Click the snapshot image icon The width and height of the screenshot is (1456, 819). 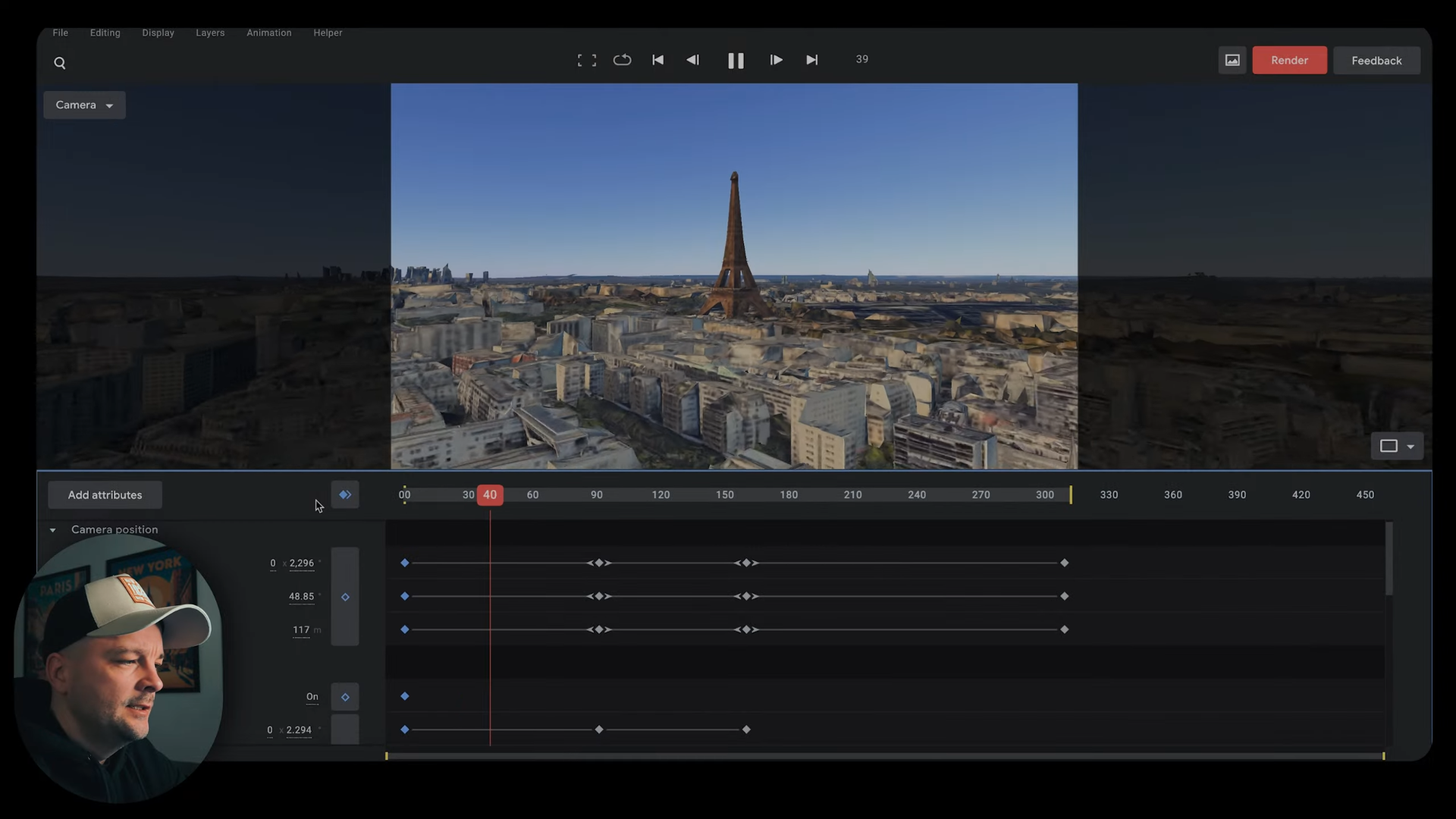(1232, 60)
